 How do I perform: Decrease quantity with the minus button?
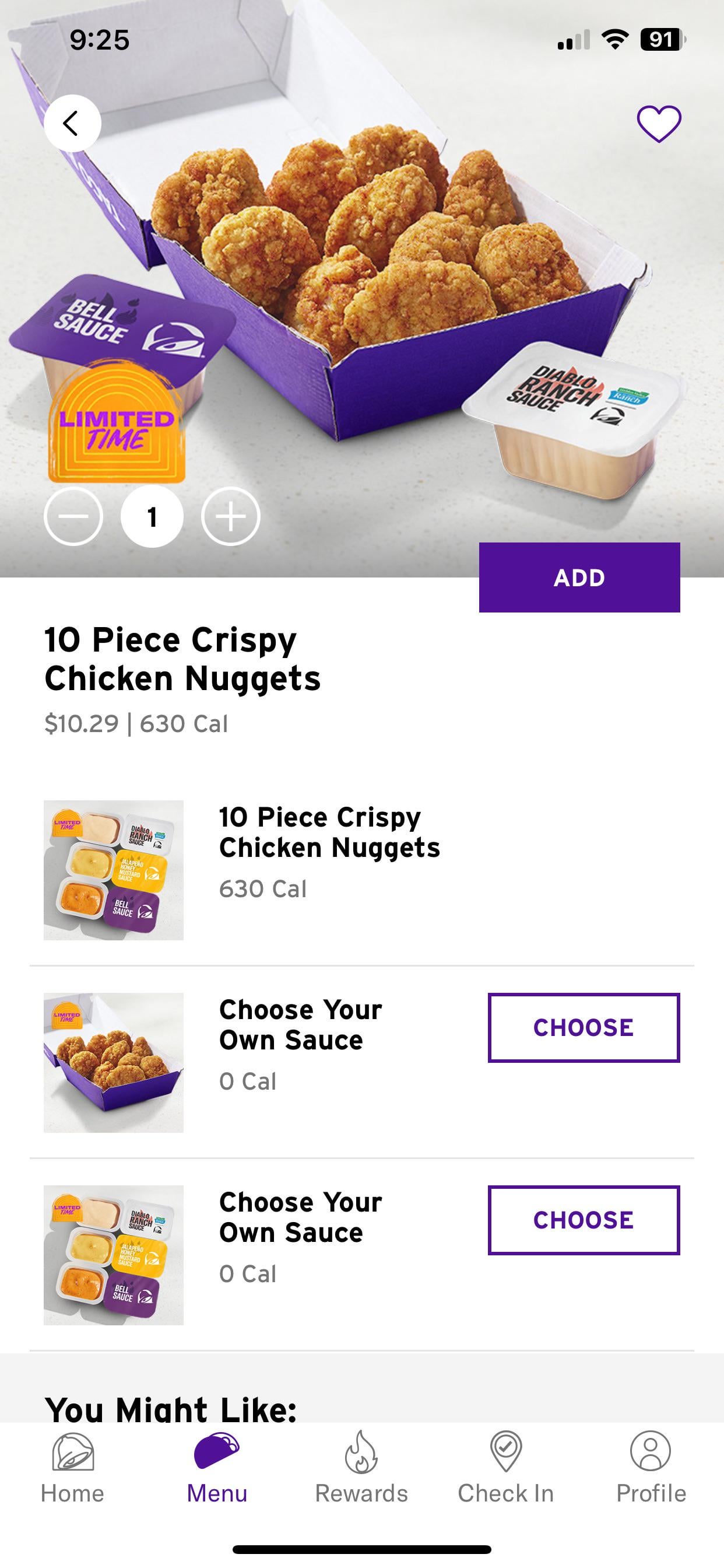tap(73, 516)
